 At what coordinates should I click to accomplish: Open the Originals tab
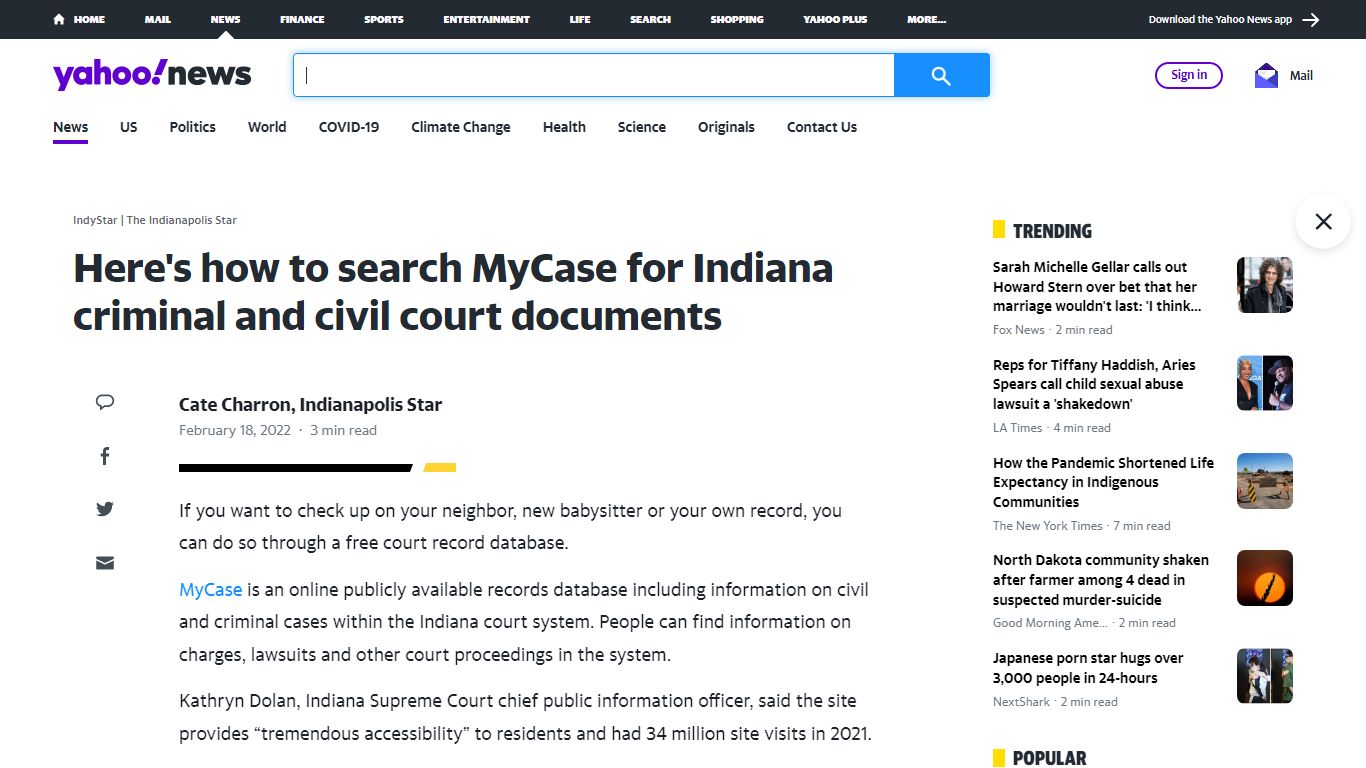726,127
